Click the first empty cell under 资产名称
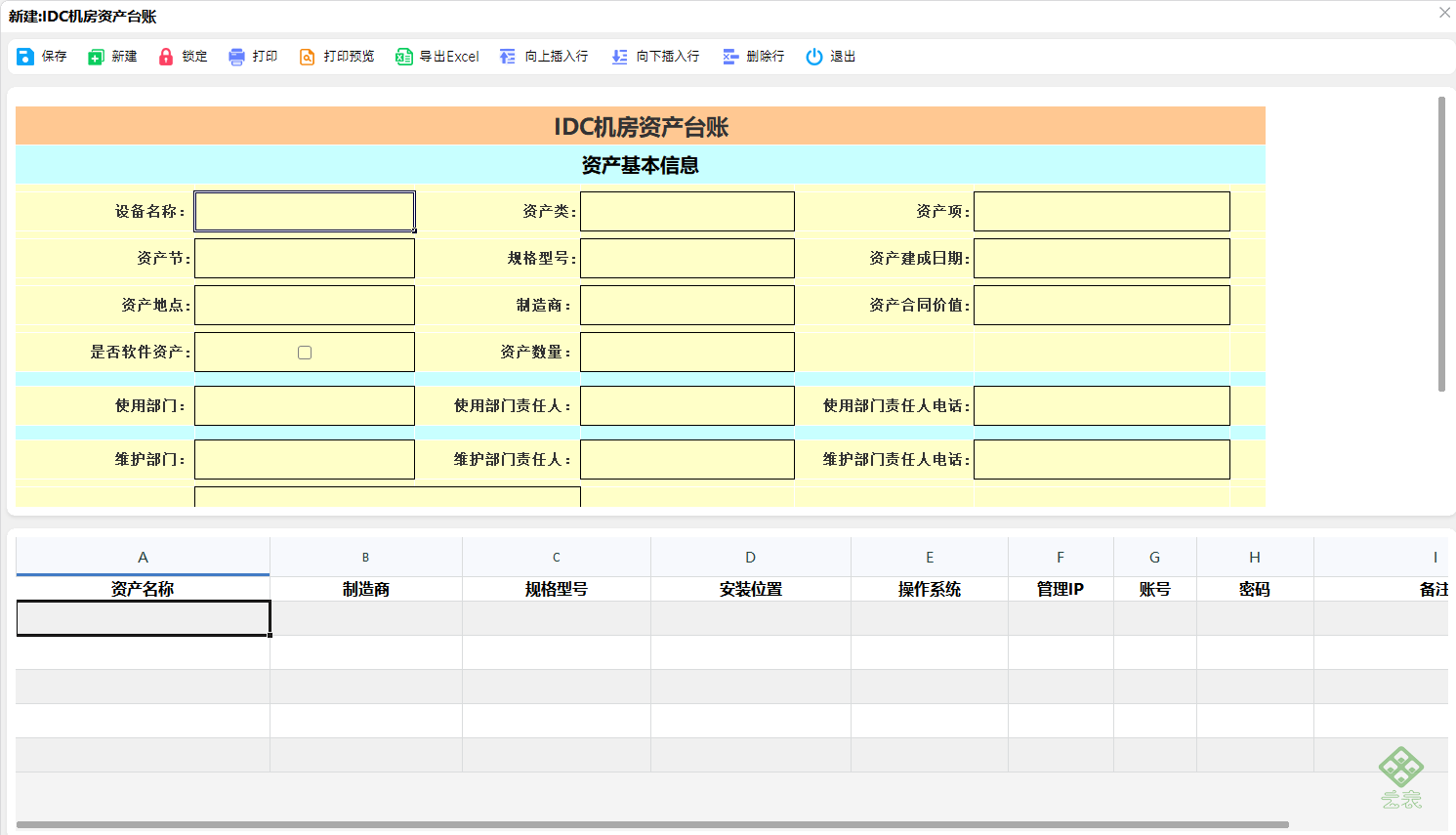1456x835 pixels. pos(143,618)
